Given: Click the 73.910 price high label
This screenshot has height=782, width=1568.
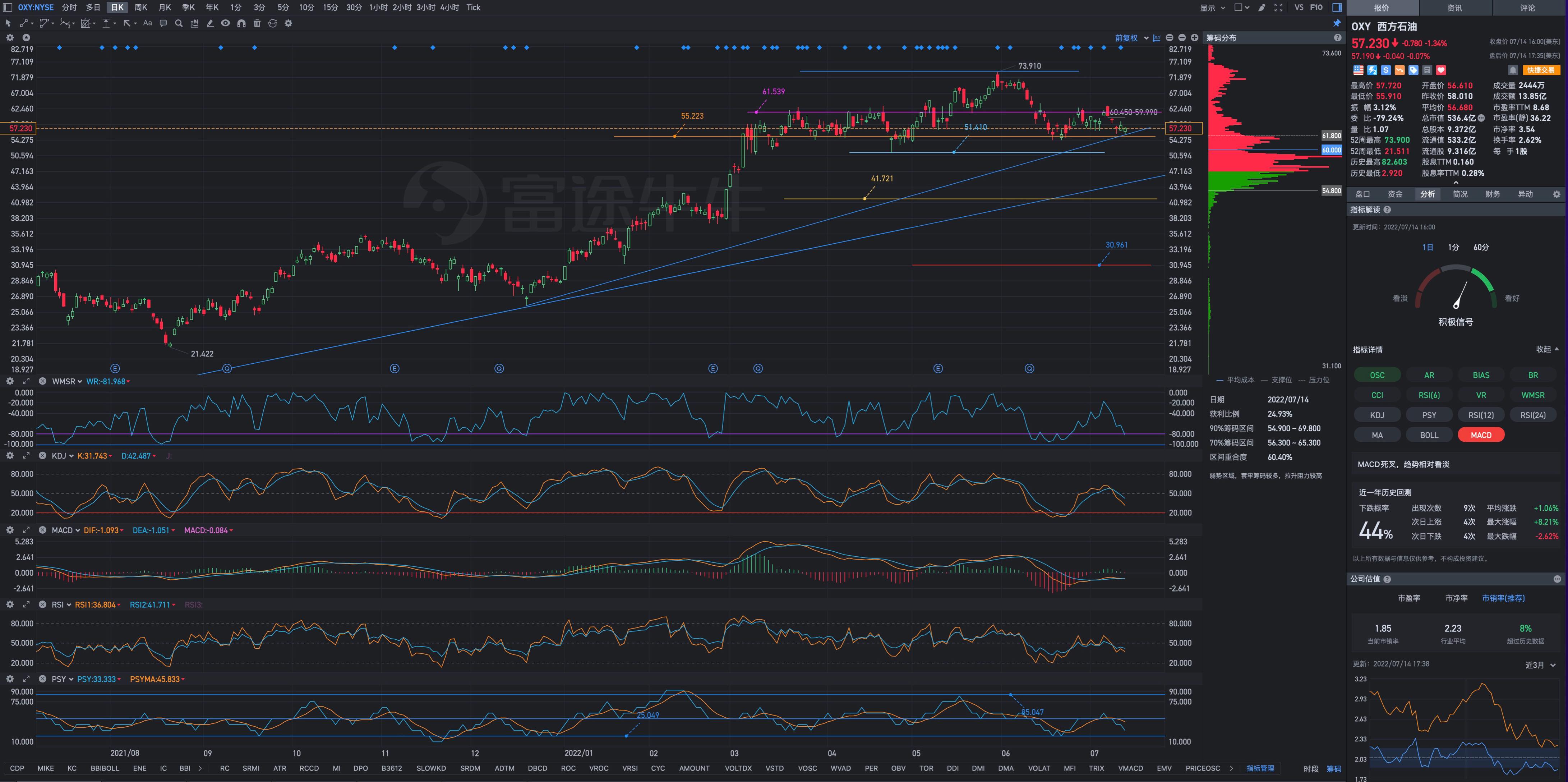Looking at the screenshot, I should [x=1029, y=66].
